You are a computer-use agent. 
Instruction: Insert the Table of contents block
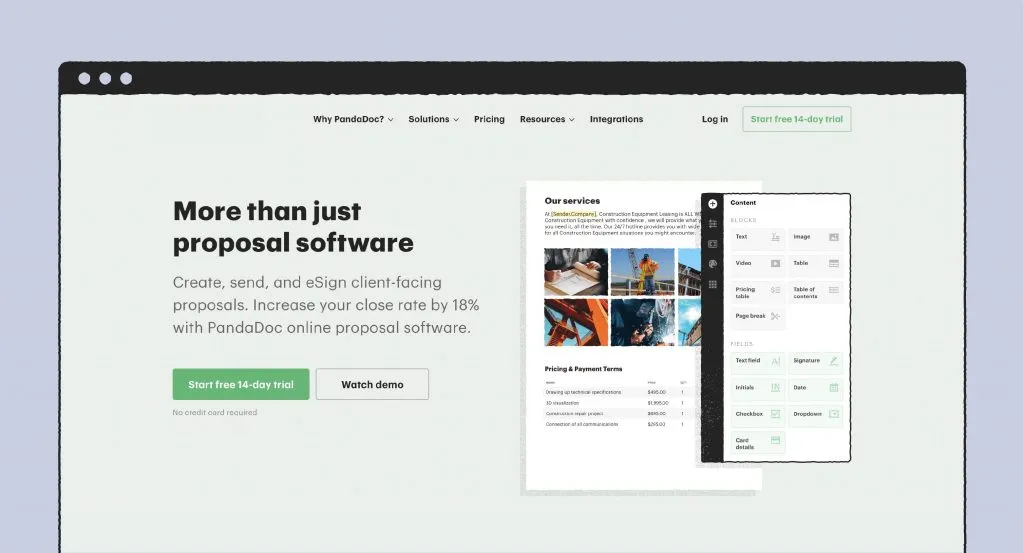tap(815, 292)
